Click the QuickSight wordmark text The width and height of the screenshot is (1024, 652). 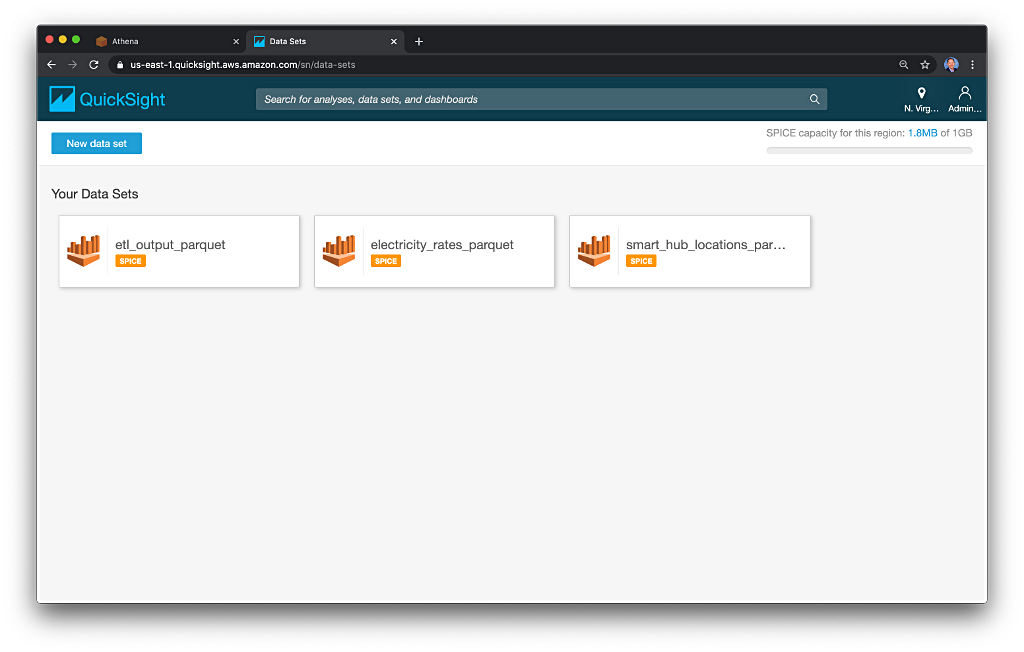coord(122,99)
